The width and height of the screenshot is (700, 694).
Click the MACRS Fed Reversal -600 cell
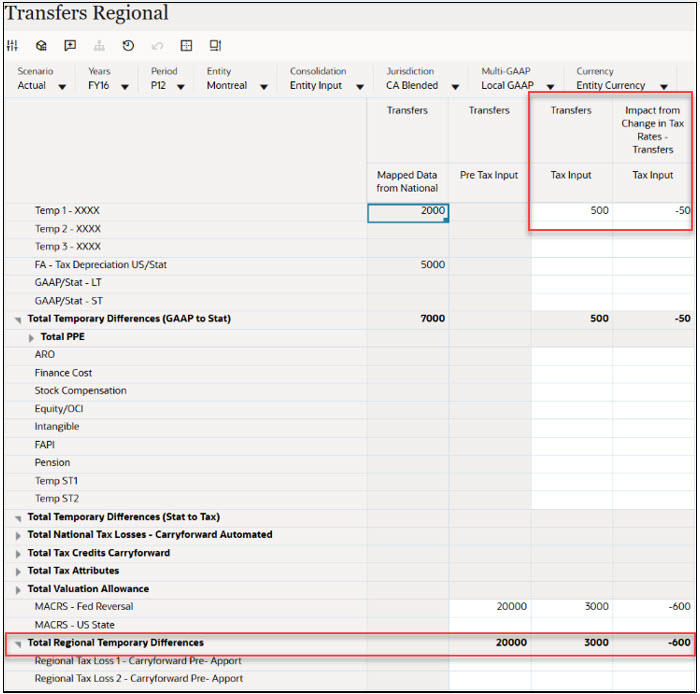653,607
